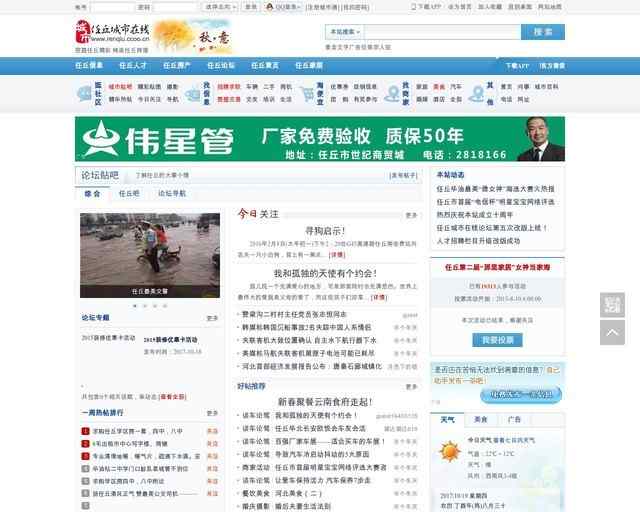Screen dimensions: 640x512
Task: Click 更多 beside 好帖推荐
Action: point(411,387)
